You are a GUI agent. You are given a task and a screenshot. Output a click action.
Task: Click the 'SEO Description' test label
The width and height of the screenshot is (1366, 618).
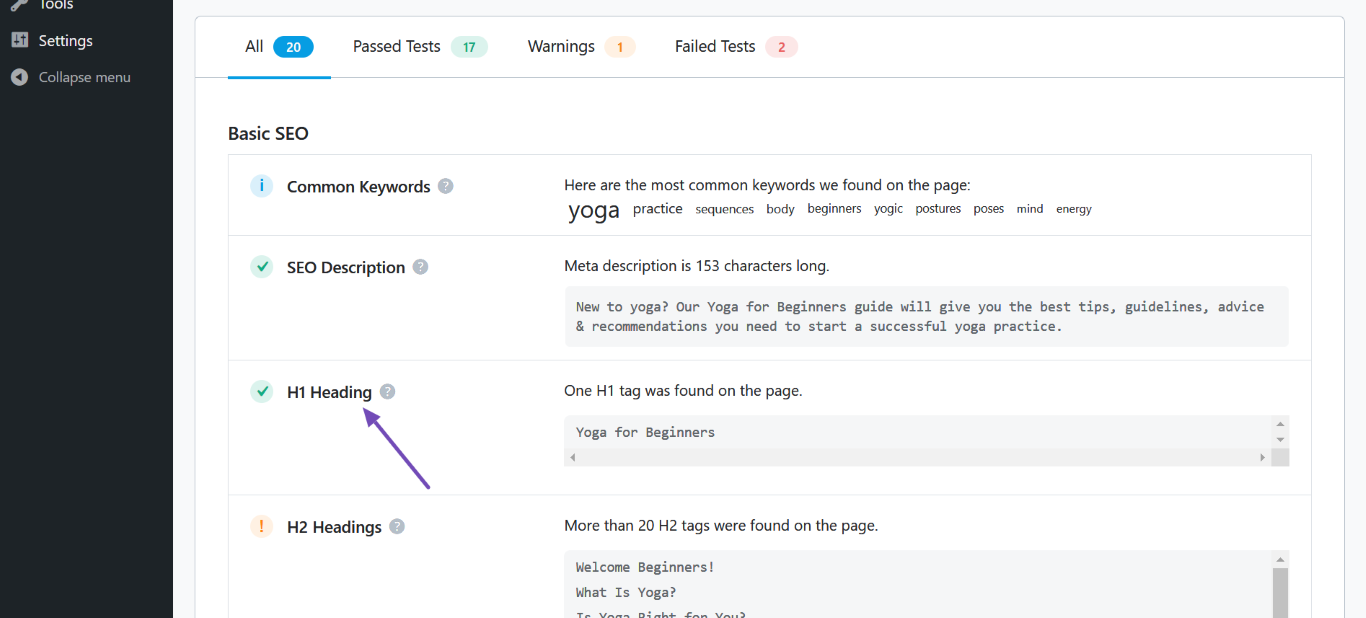coord(346,268)
